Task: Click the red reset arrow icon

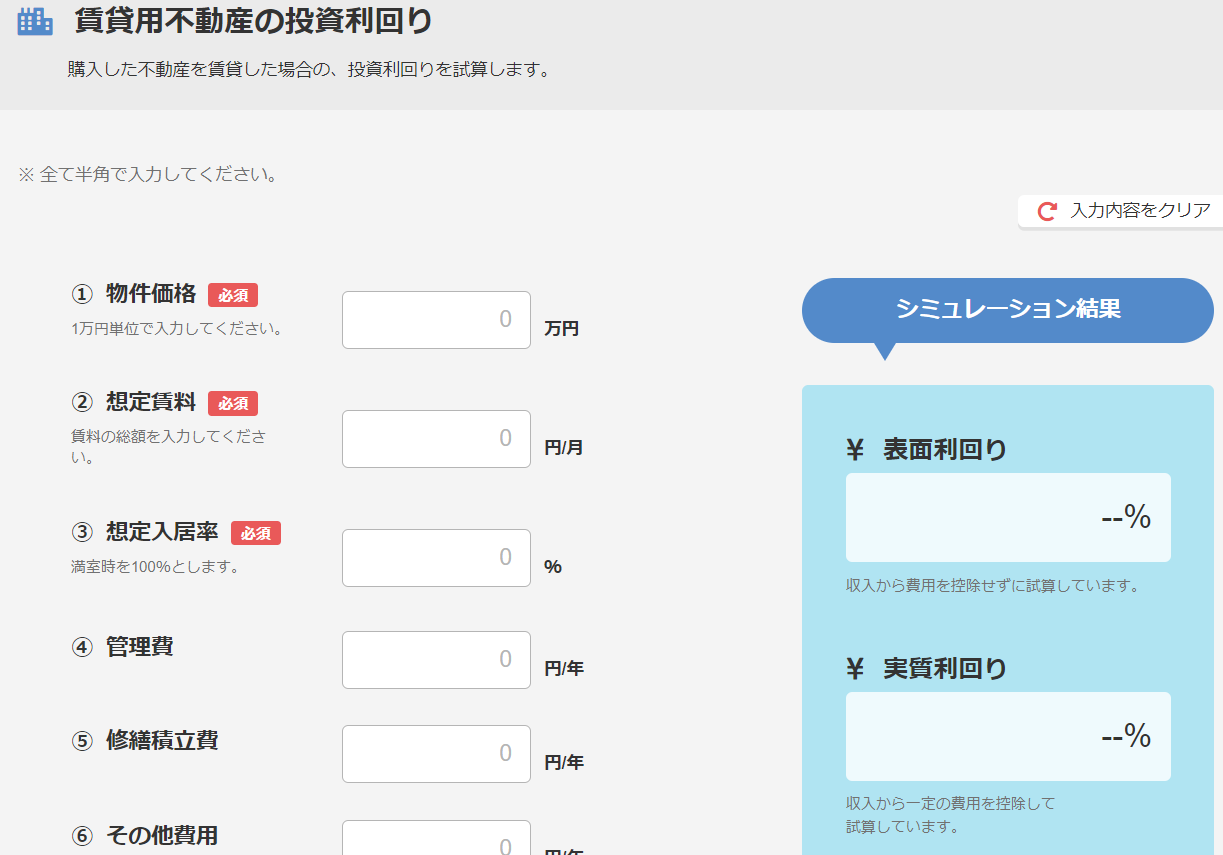Action: tap(1047, 211)
